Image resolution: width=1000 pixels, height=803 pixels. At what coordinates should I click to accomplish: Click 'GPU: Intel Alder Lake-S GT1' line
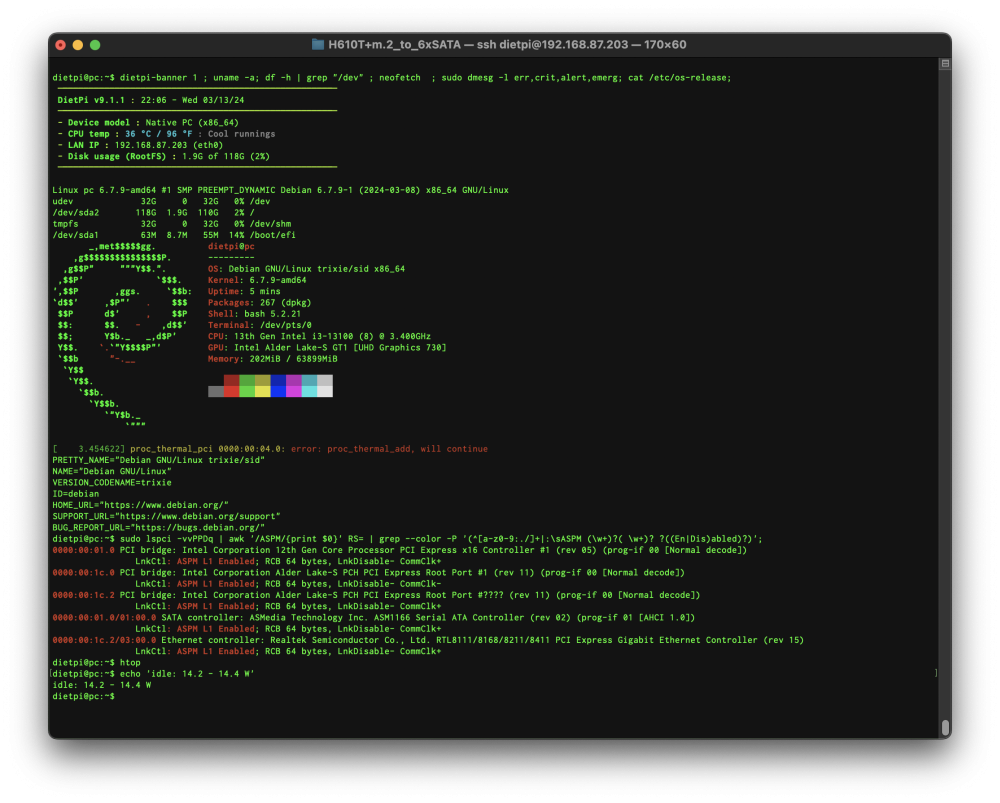click(x=327, y=348)
